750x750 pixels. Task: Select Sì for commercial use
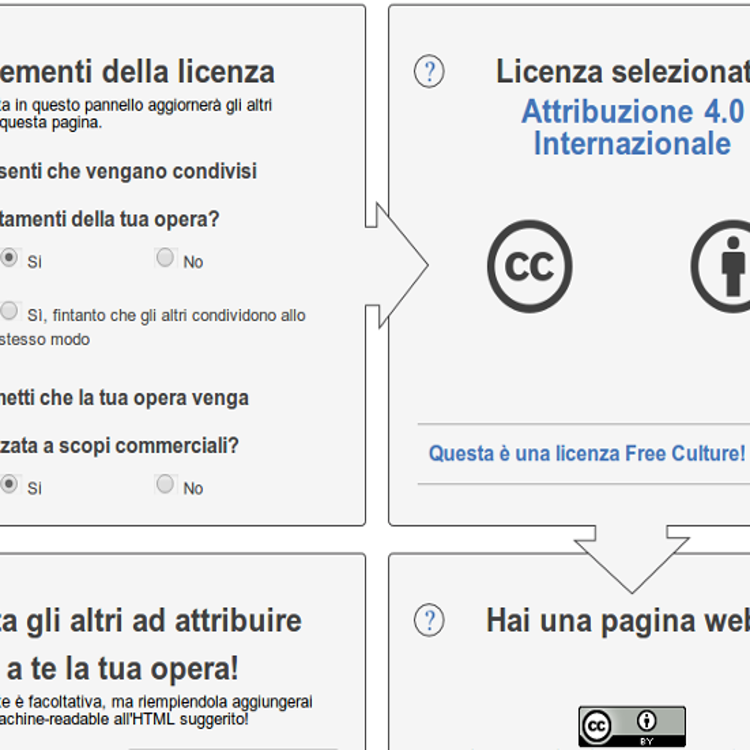[9, 484]
